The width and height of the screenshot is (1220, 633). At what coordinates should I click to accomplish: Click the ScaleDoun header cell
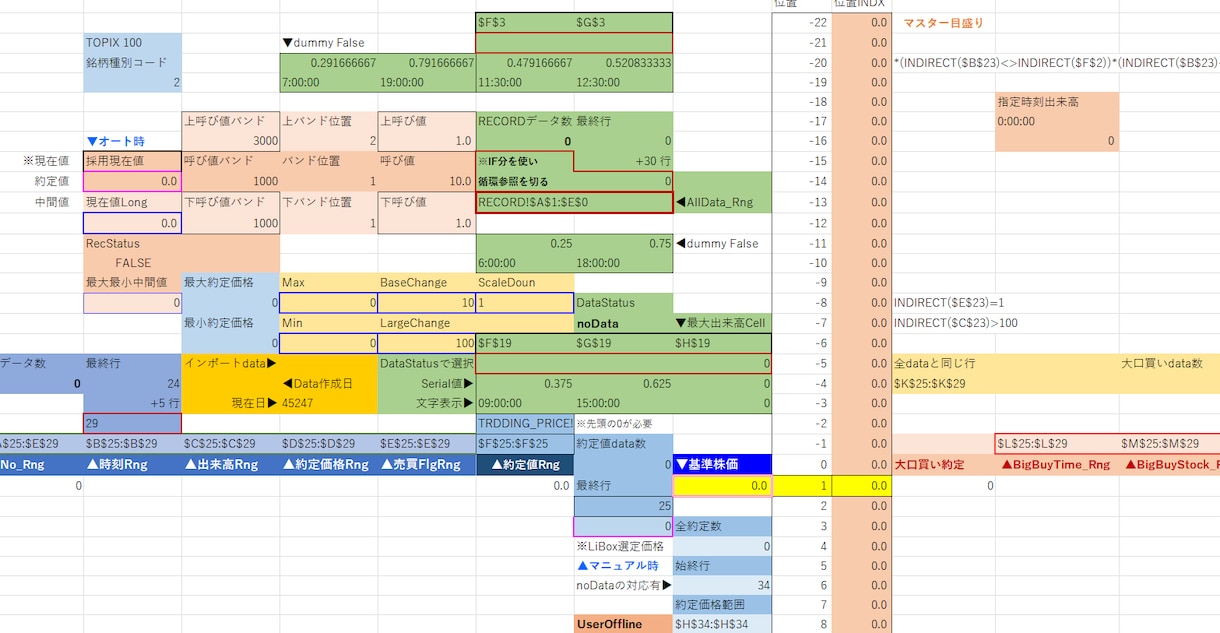(524, 283)
